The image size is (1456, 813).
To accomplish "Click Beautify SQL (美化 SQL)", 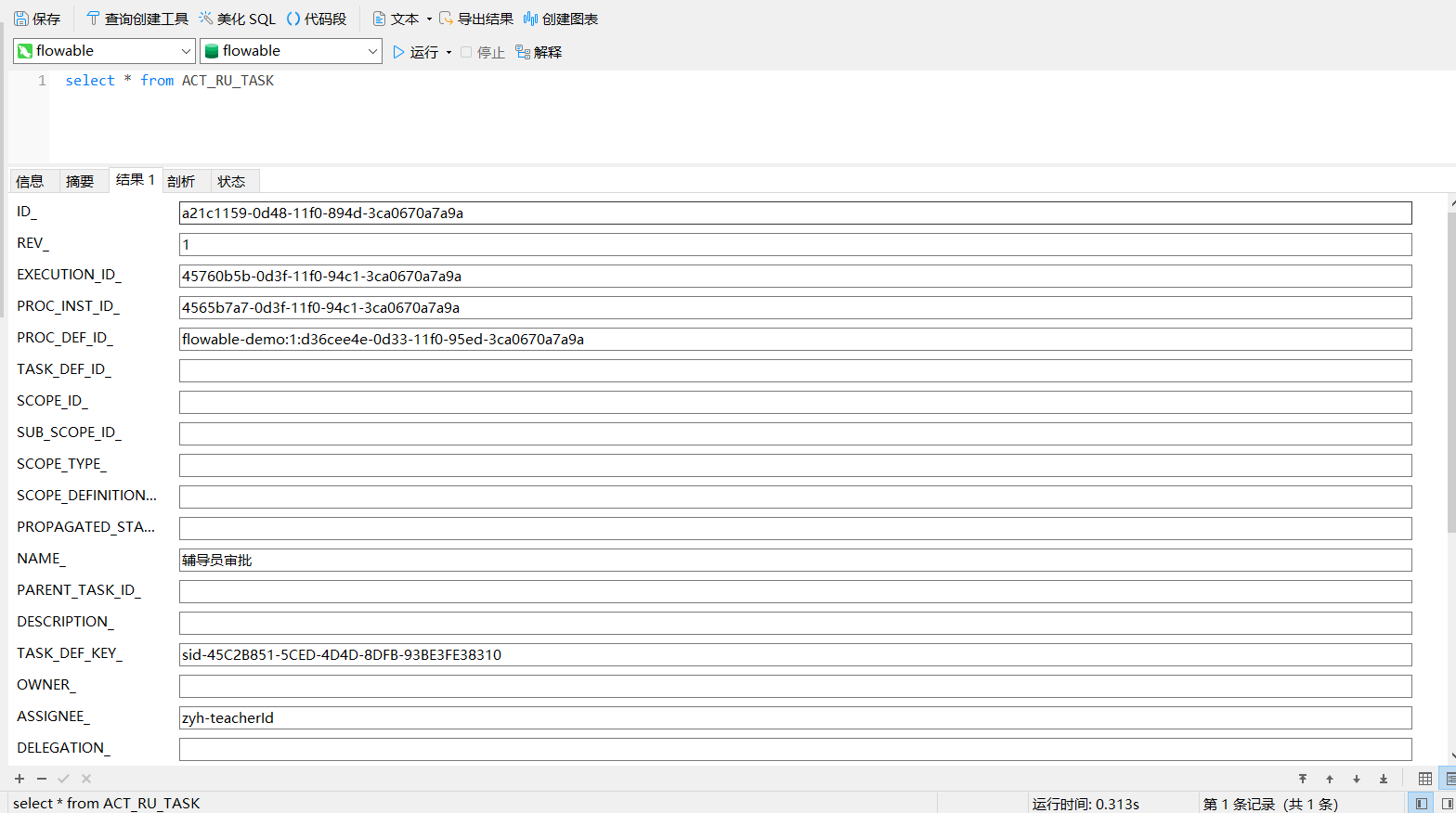I will click(x=237, y=19).
